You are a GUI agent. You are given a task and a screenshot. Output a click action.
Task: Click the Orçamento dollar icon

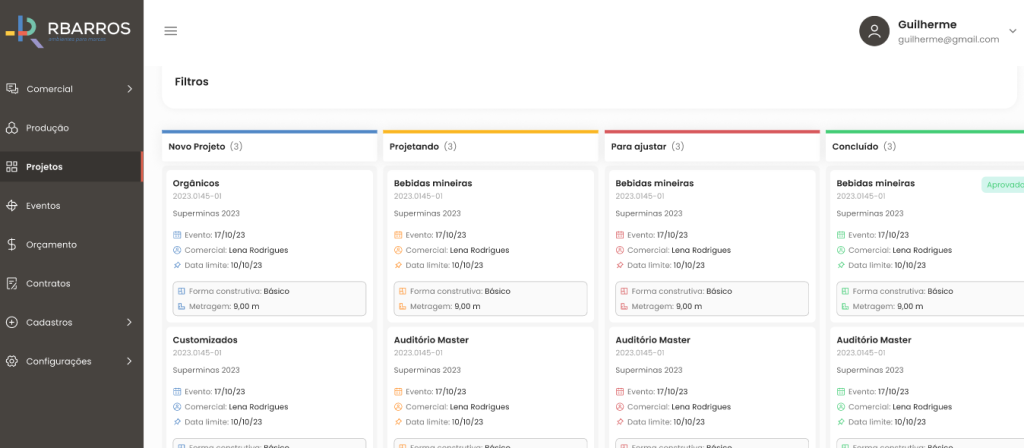12,245
